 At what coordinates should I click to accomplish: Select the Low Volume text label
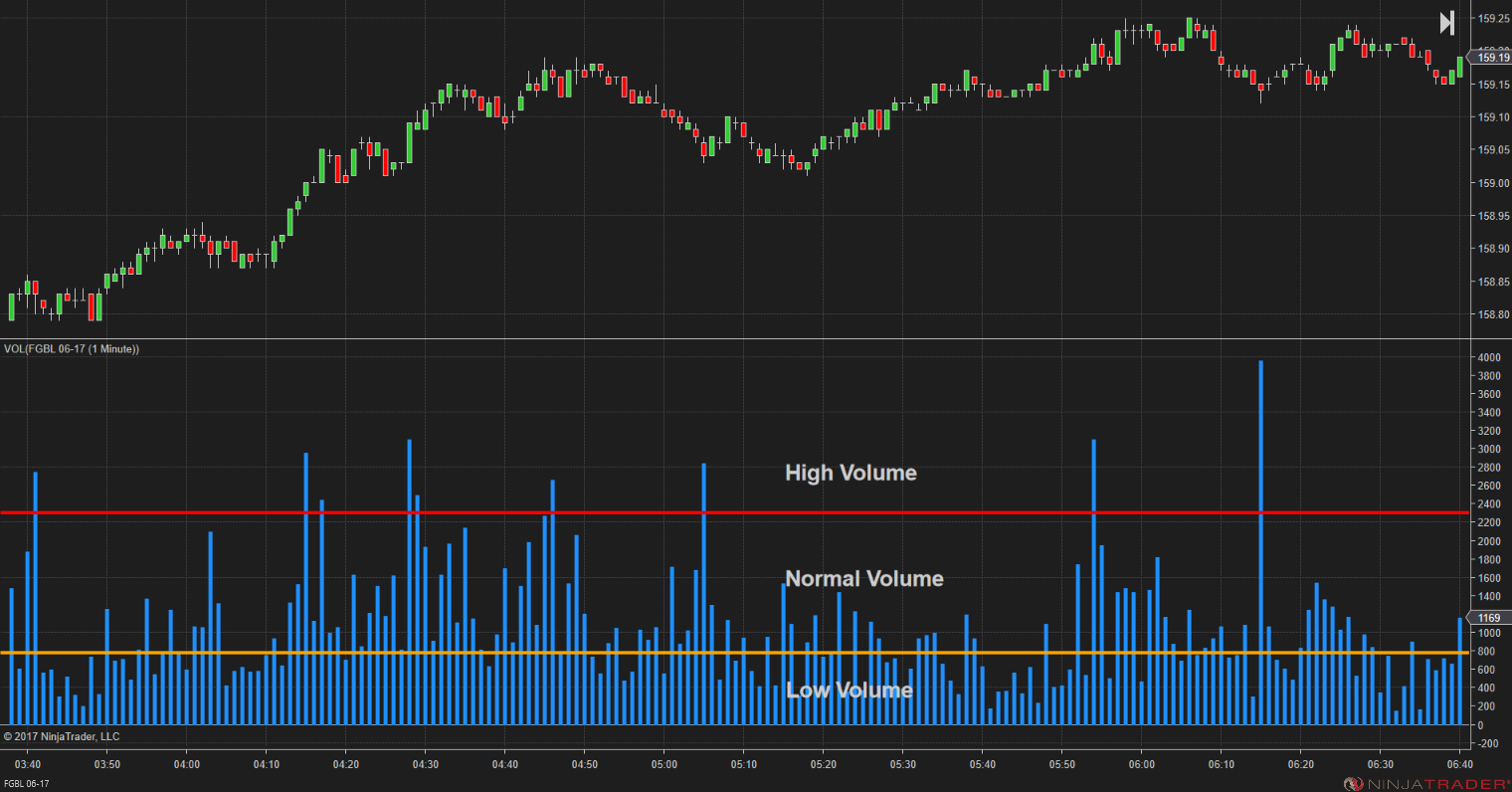tap(849, 691)
